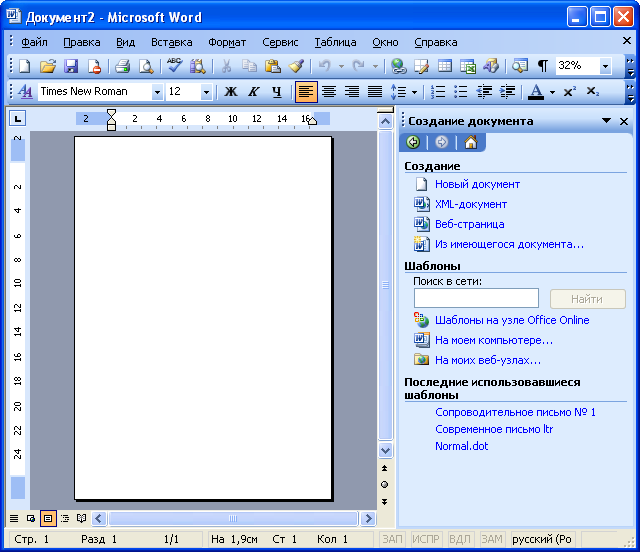640x552 pixels.
Task: Open the Правка menu
Action: (82, 42)
